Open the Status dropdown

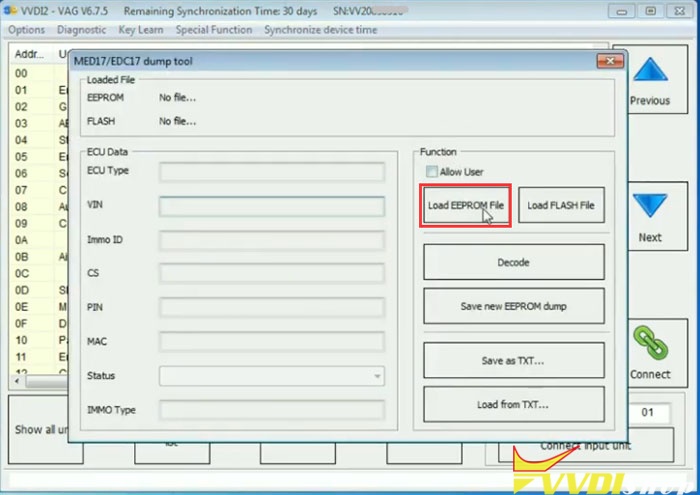point(271,376)
